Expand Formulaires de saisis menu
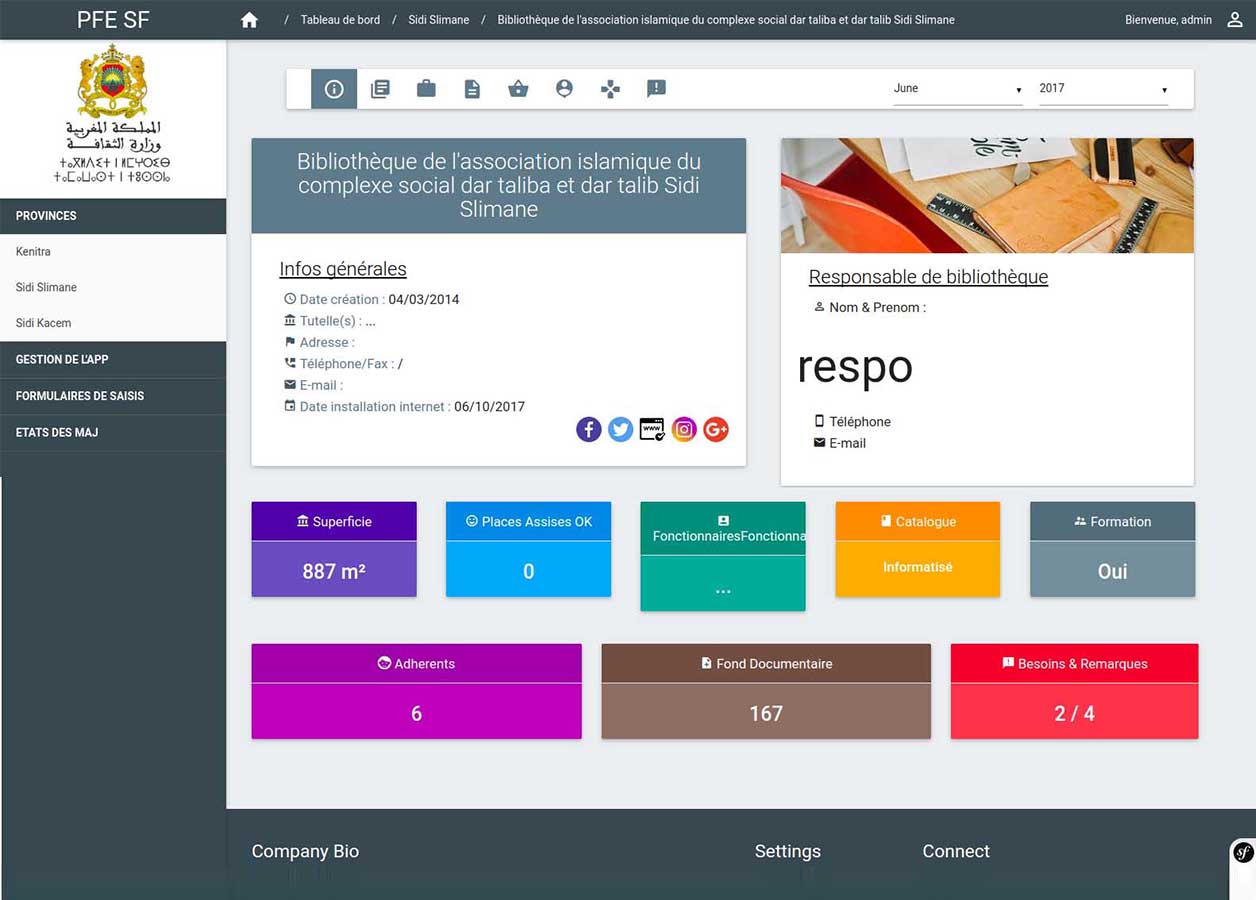 [x=113, y=396]
